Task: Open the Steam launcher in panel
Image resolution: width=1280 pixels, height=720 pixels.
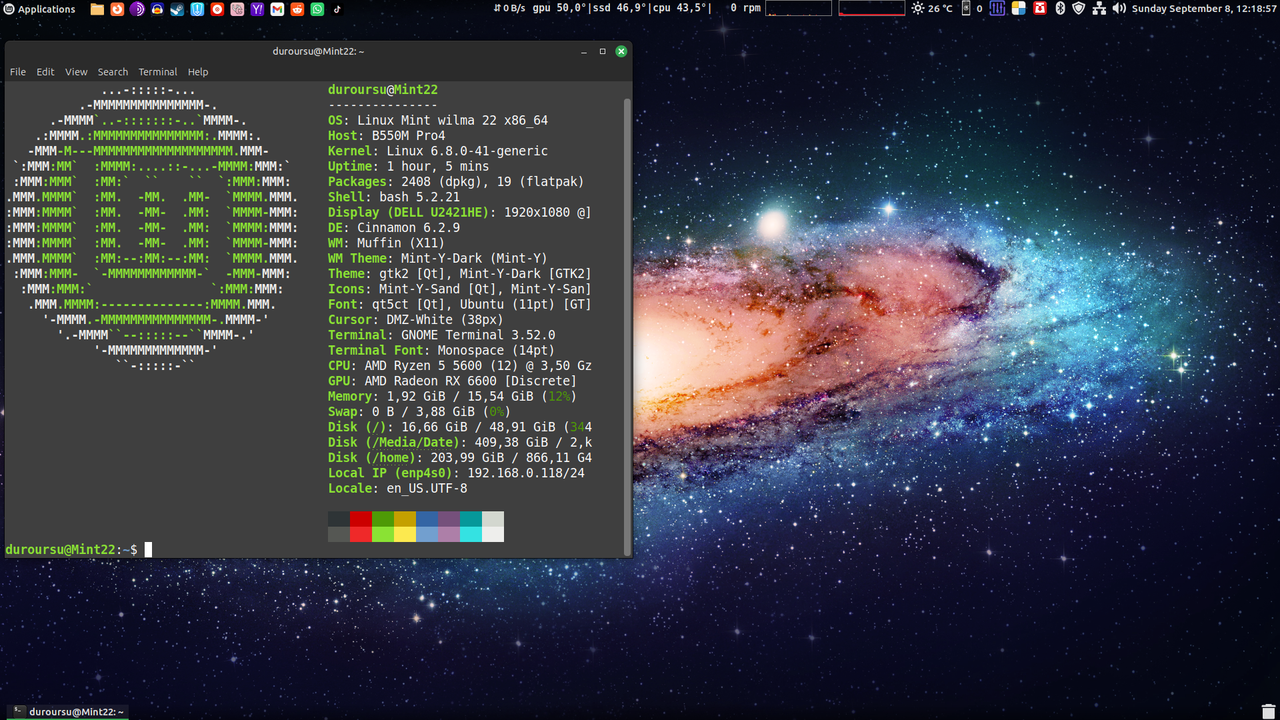Action: pyautogui.click(x=177, y=9)
